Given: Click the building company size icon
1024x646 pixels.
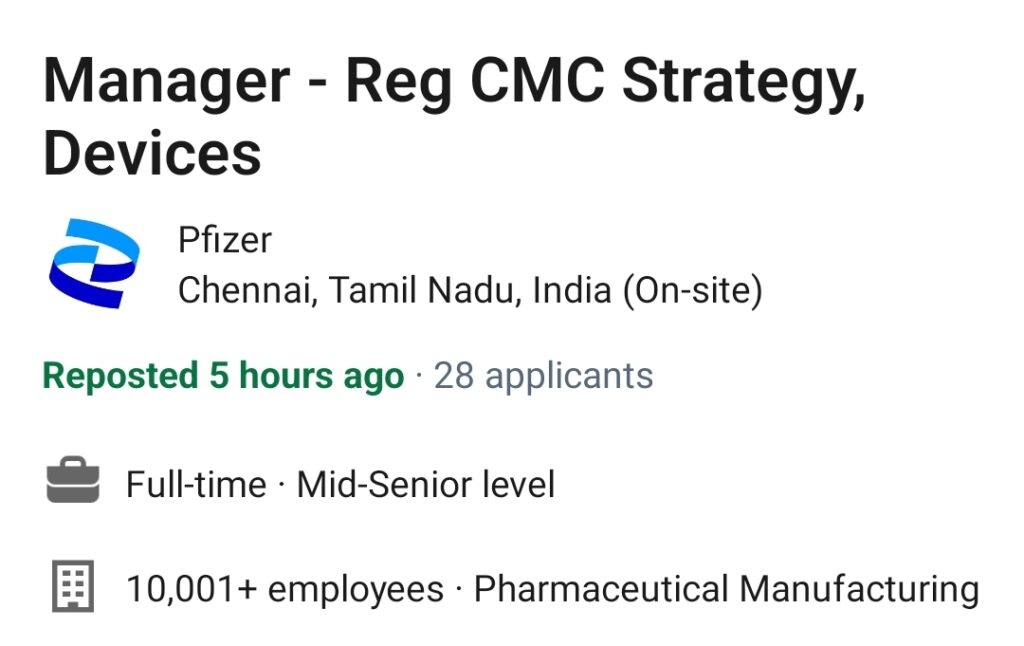Looking at the screenshot, I should (73, 586).
